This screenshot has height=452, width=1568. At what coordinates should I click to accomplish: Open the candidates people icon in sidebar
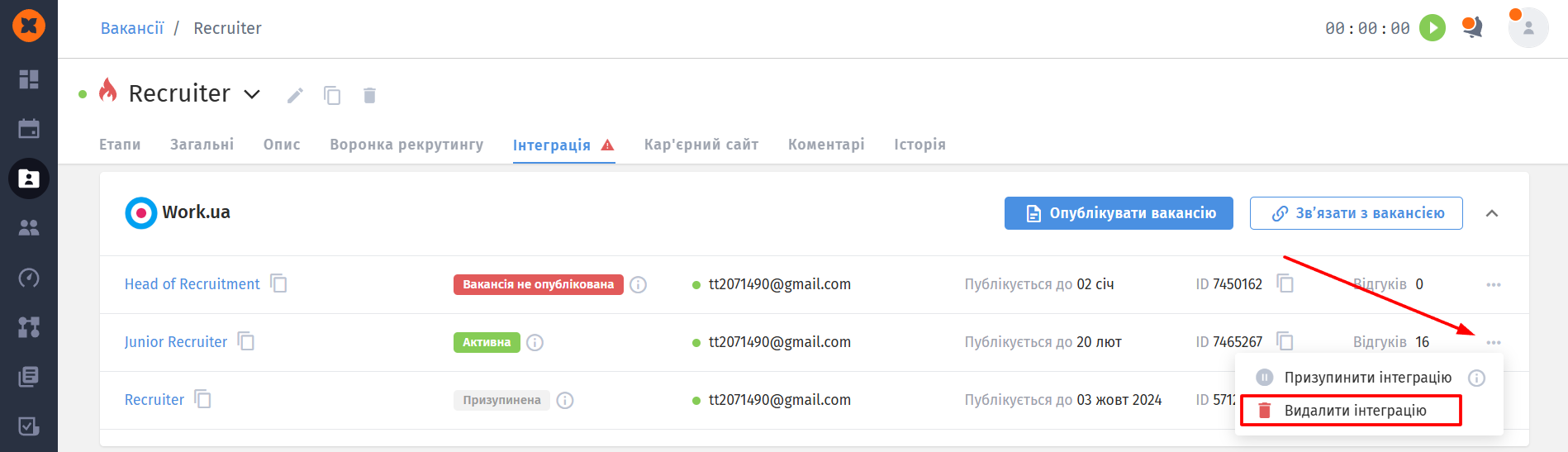coord(29,228)
